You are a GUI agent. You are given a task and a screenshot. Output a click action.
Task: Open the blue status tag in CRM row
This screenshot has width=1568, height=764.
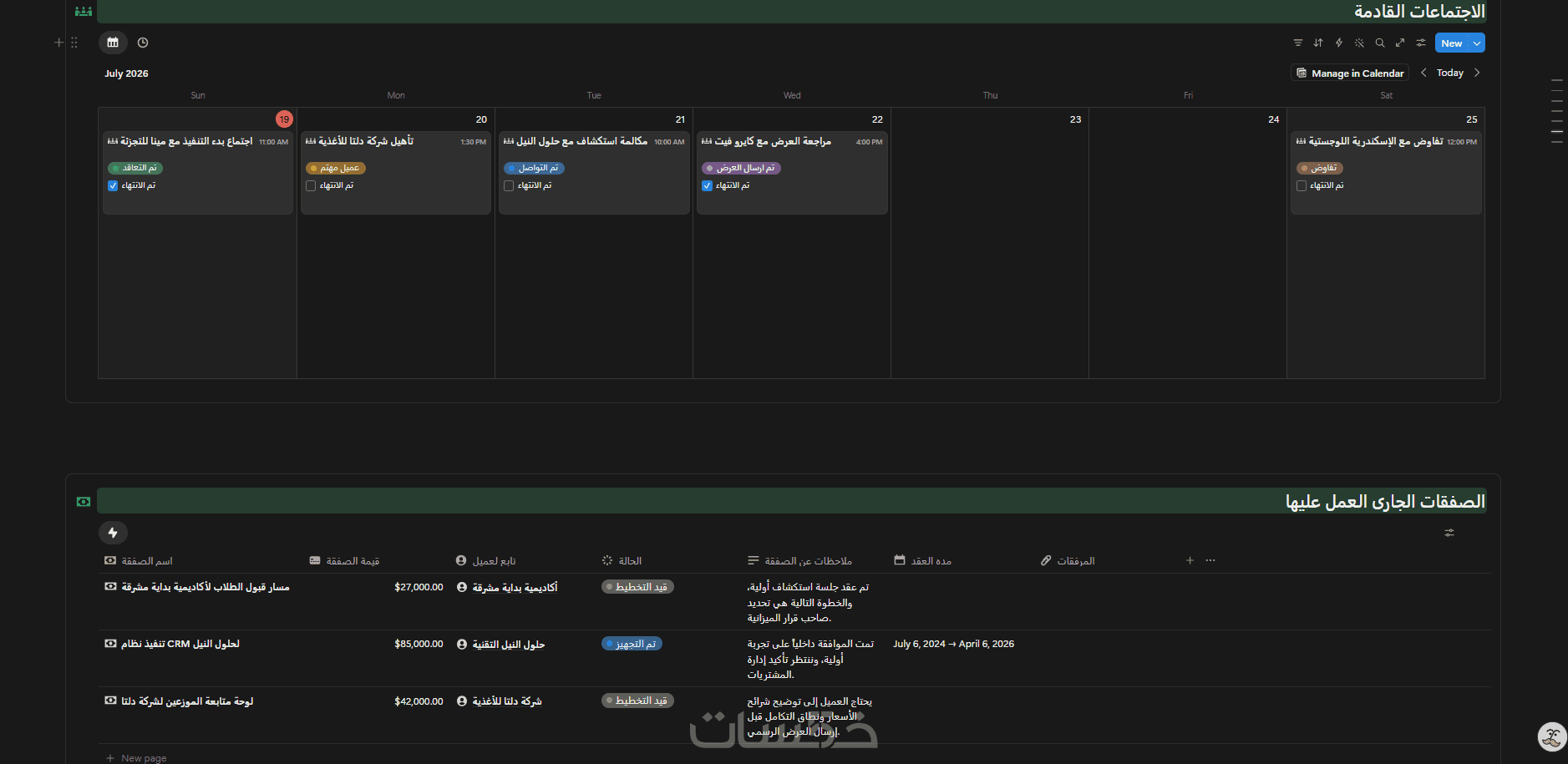(x=632, y=644)
